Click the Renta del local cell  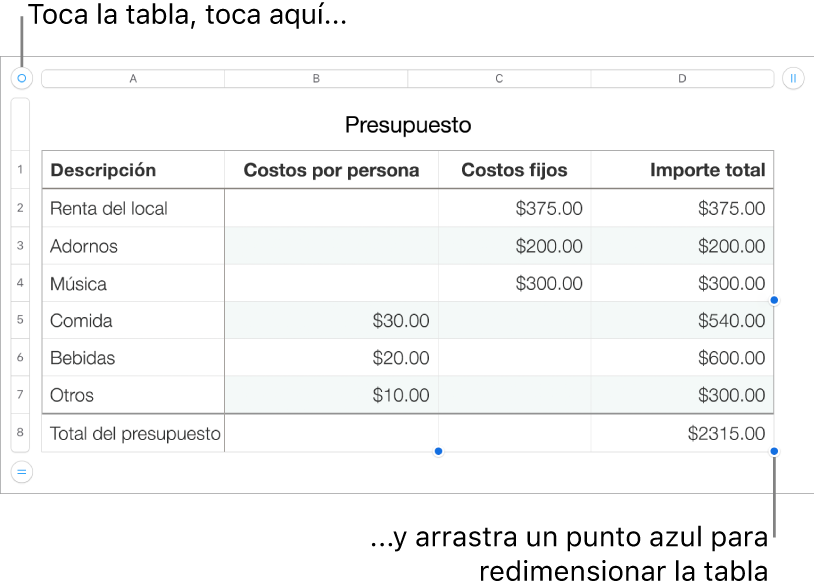coord(133,208)
